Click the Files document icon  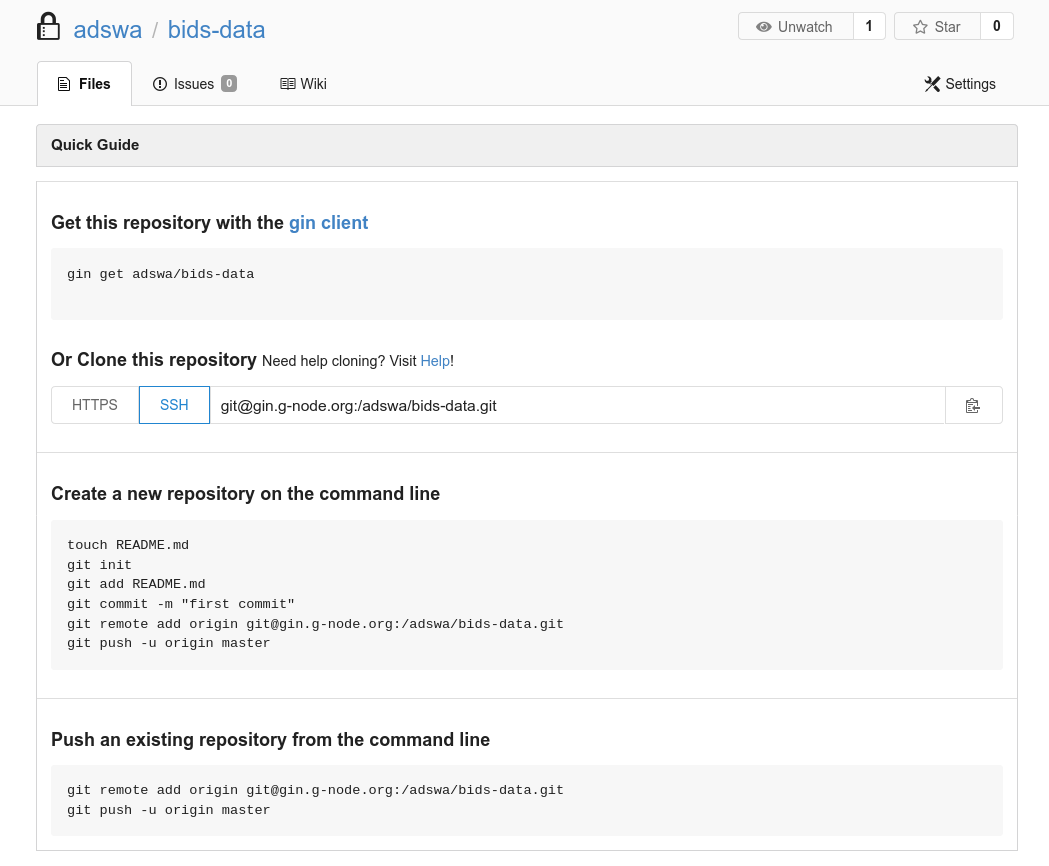click(65, 84)
